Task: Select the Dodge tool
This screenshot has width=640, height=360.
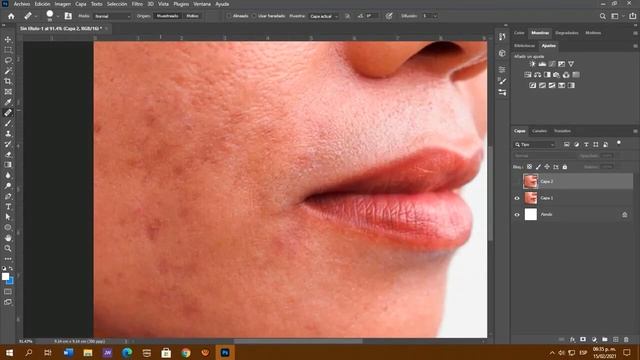Action: [x=8, y=186]
